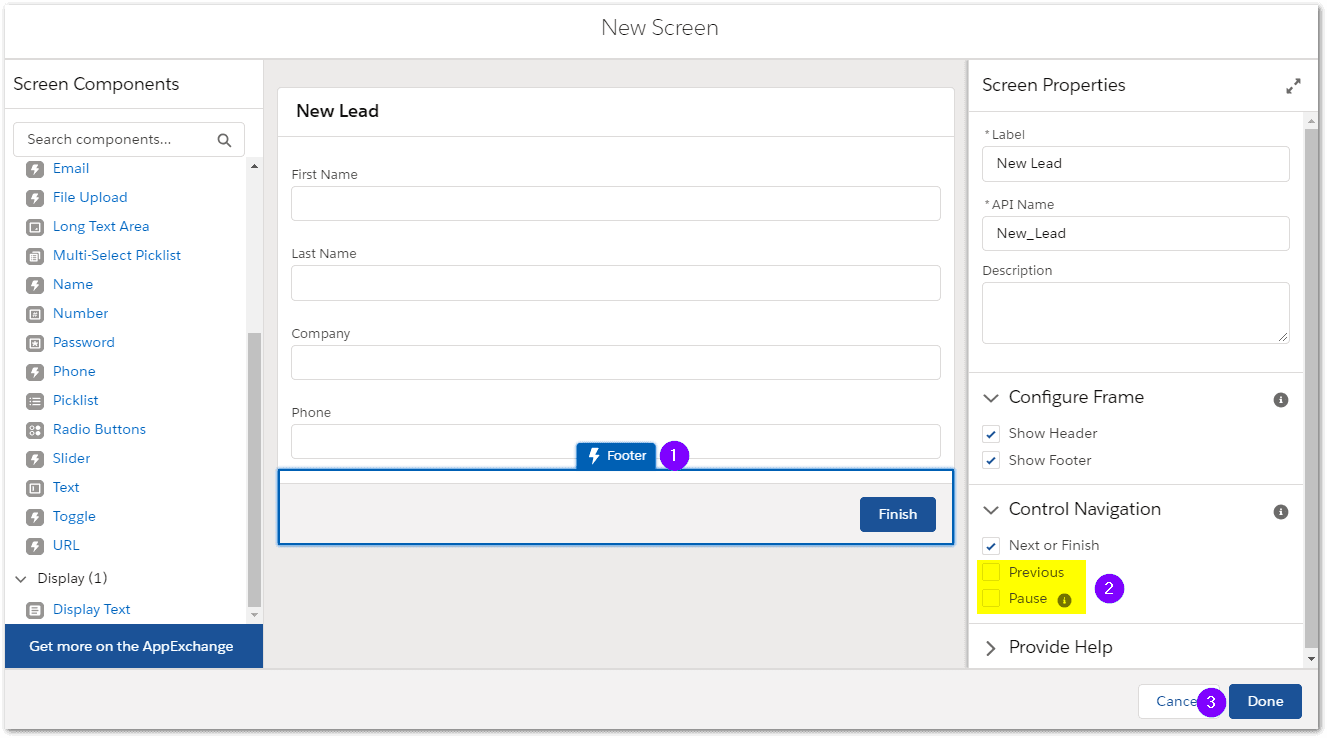
Task: Click the expand icon in Screen Properties
Action: click(x=1293, y=86)
